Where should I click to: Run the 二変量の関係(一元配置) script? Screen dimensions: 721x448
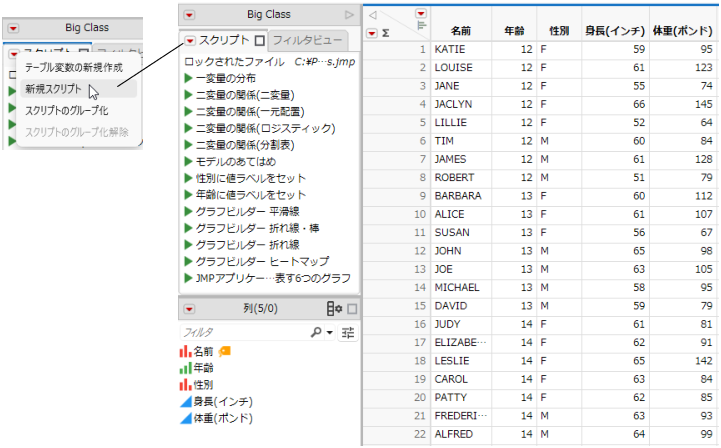(188, 111)
